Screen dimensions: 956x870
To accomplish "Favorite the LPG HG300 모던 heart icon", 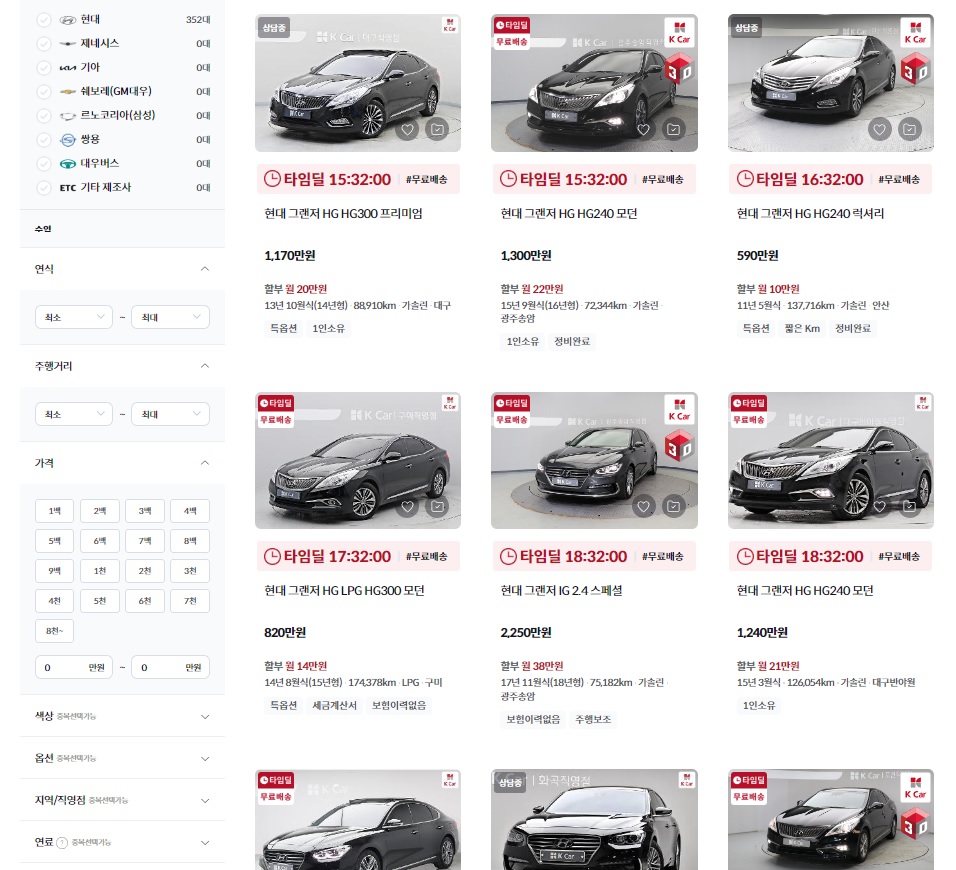I will pyautogui.click(x=407, y=506).
